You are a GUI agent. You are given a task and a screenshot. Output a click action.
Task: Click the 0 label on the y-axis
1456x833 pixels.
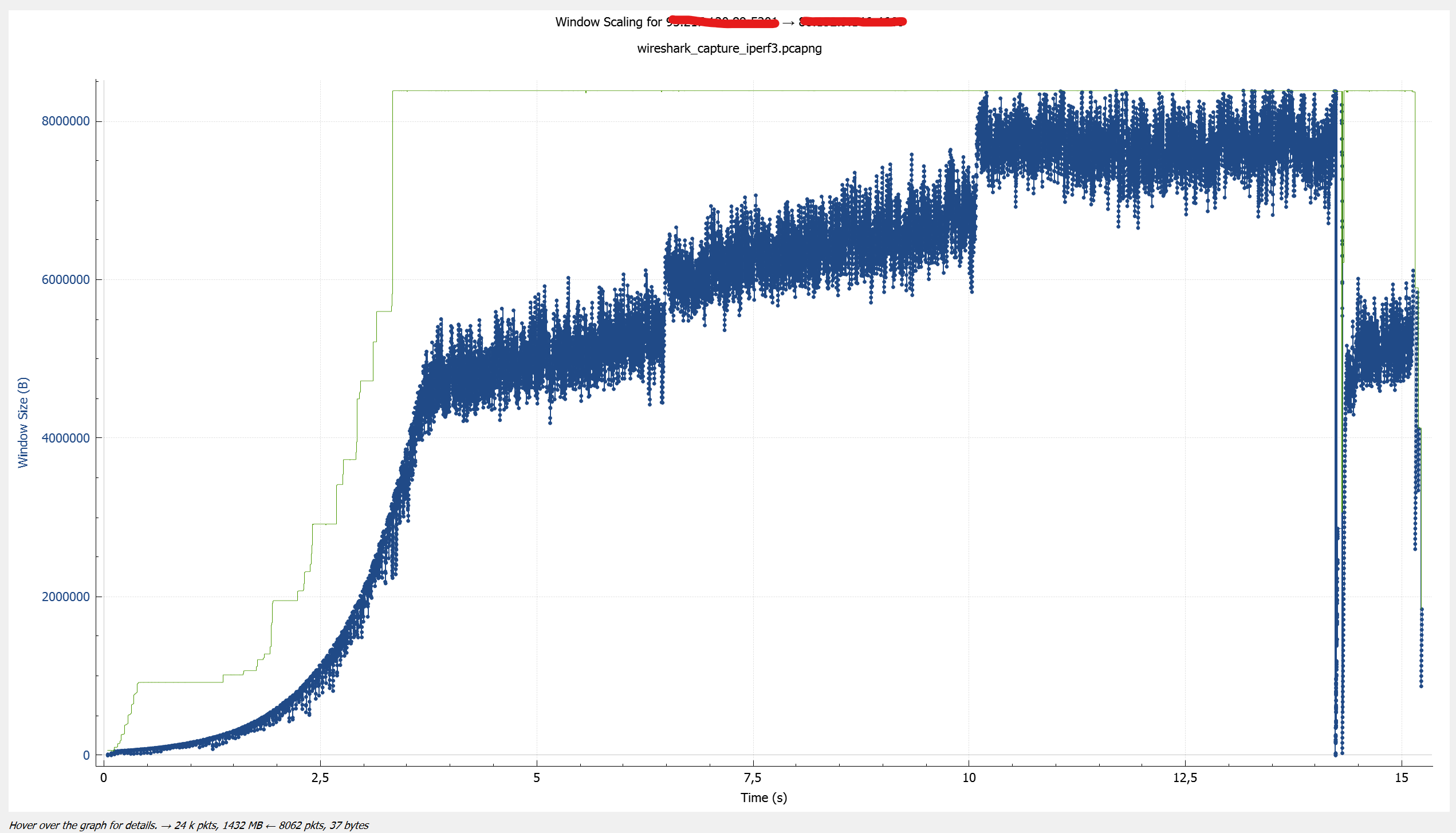point(86,755)
